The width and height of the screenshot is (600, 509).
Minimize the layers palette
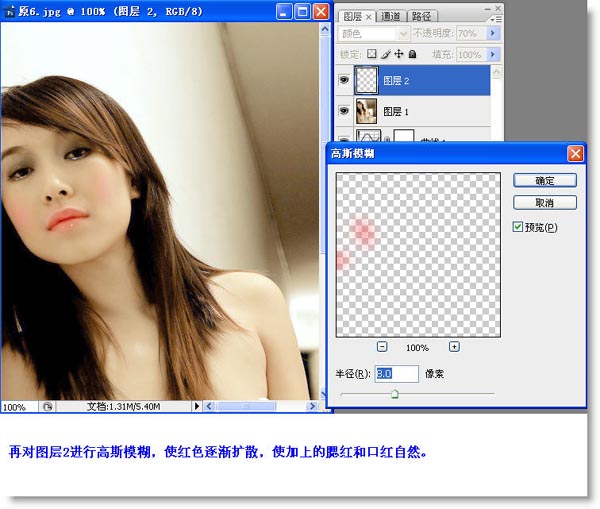pyautogui.click(x=487, y=8)
